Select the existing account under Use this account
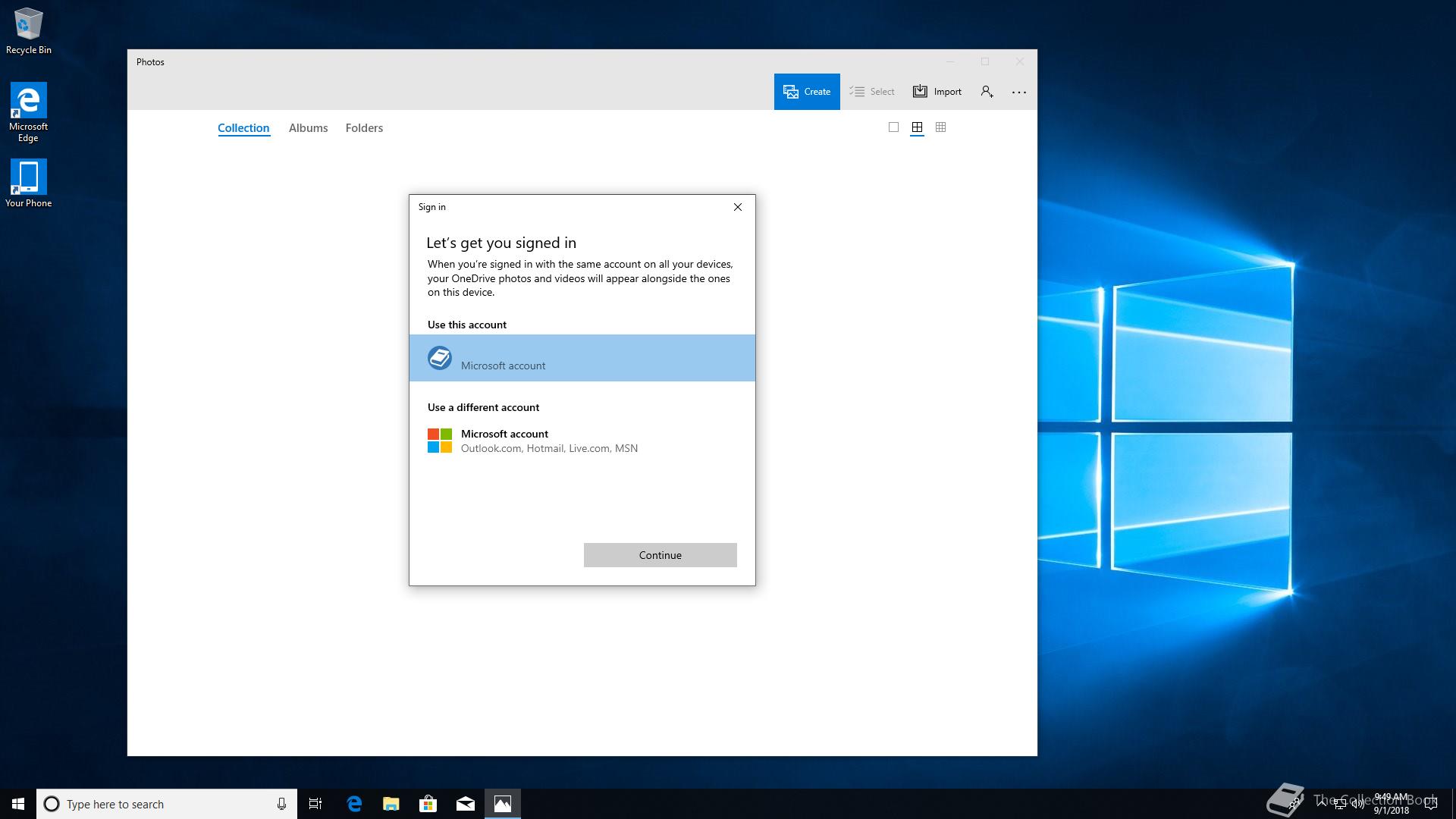Viewport: 1456px width, 819px height. coord(582,358)
